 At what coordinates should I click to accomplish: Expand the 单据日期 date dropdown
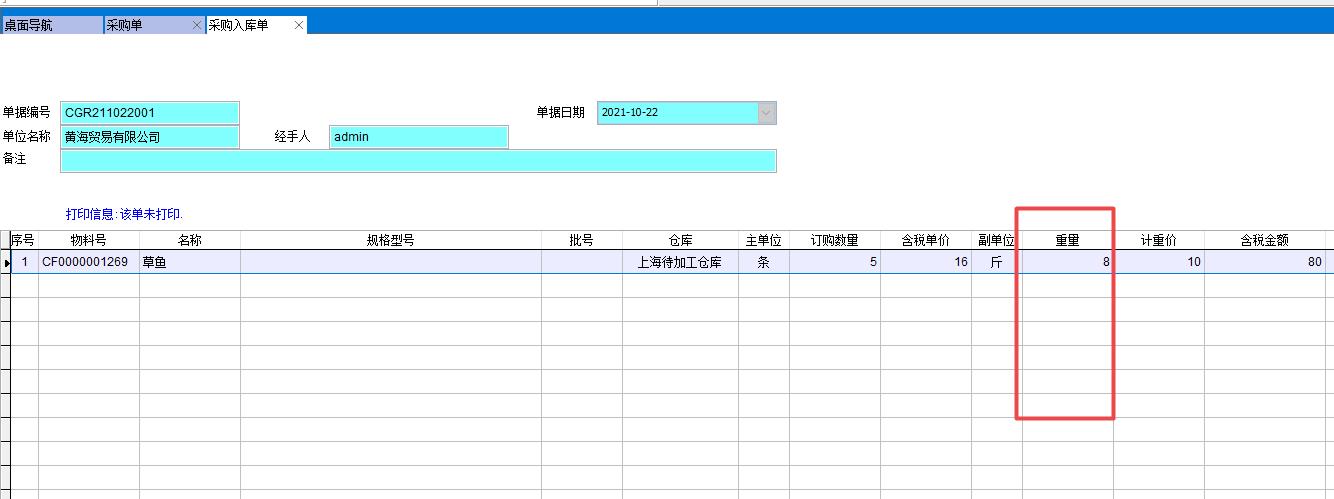(766, 113)
